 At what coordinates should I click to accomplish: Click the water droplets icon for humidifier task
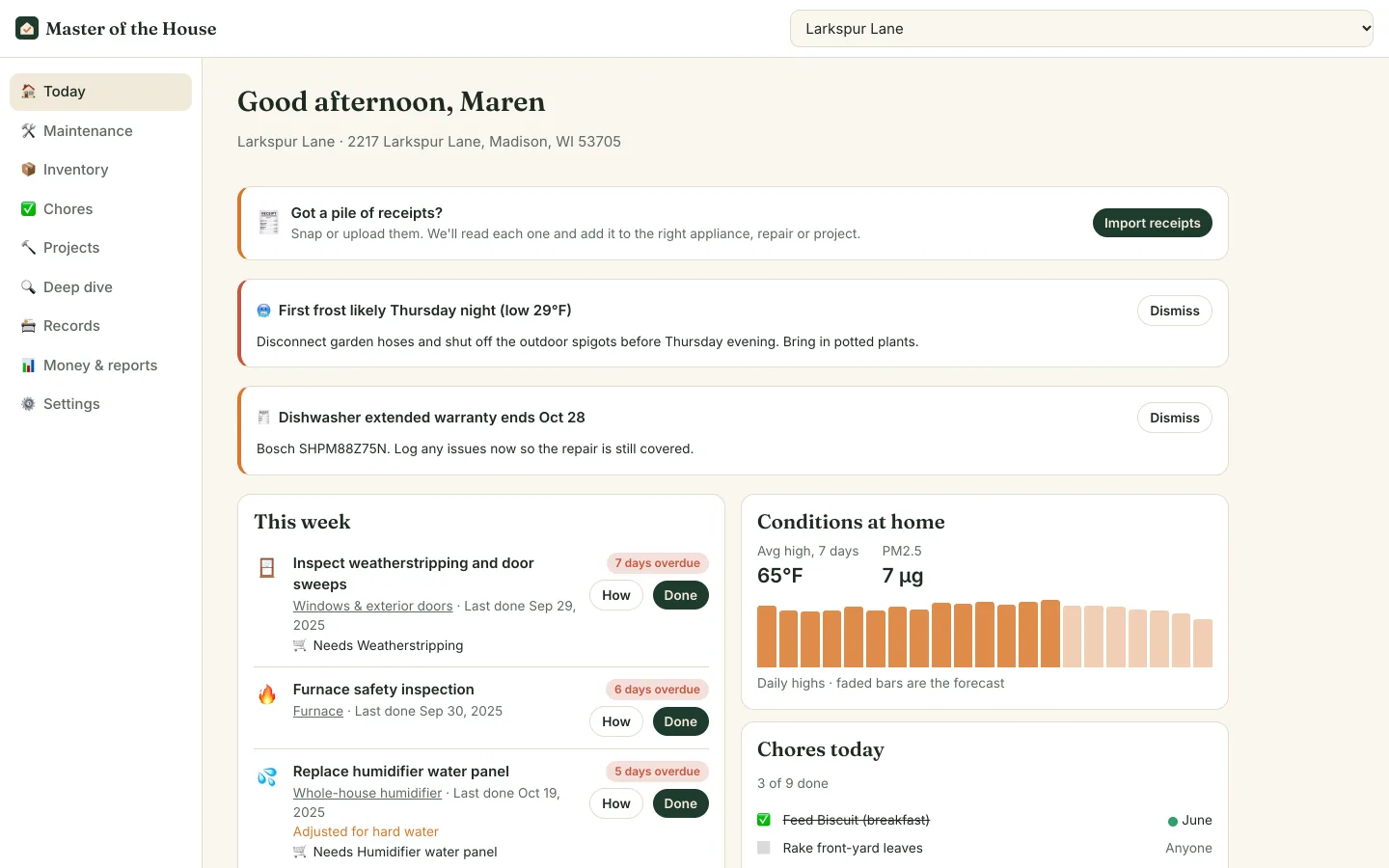267,776
